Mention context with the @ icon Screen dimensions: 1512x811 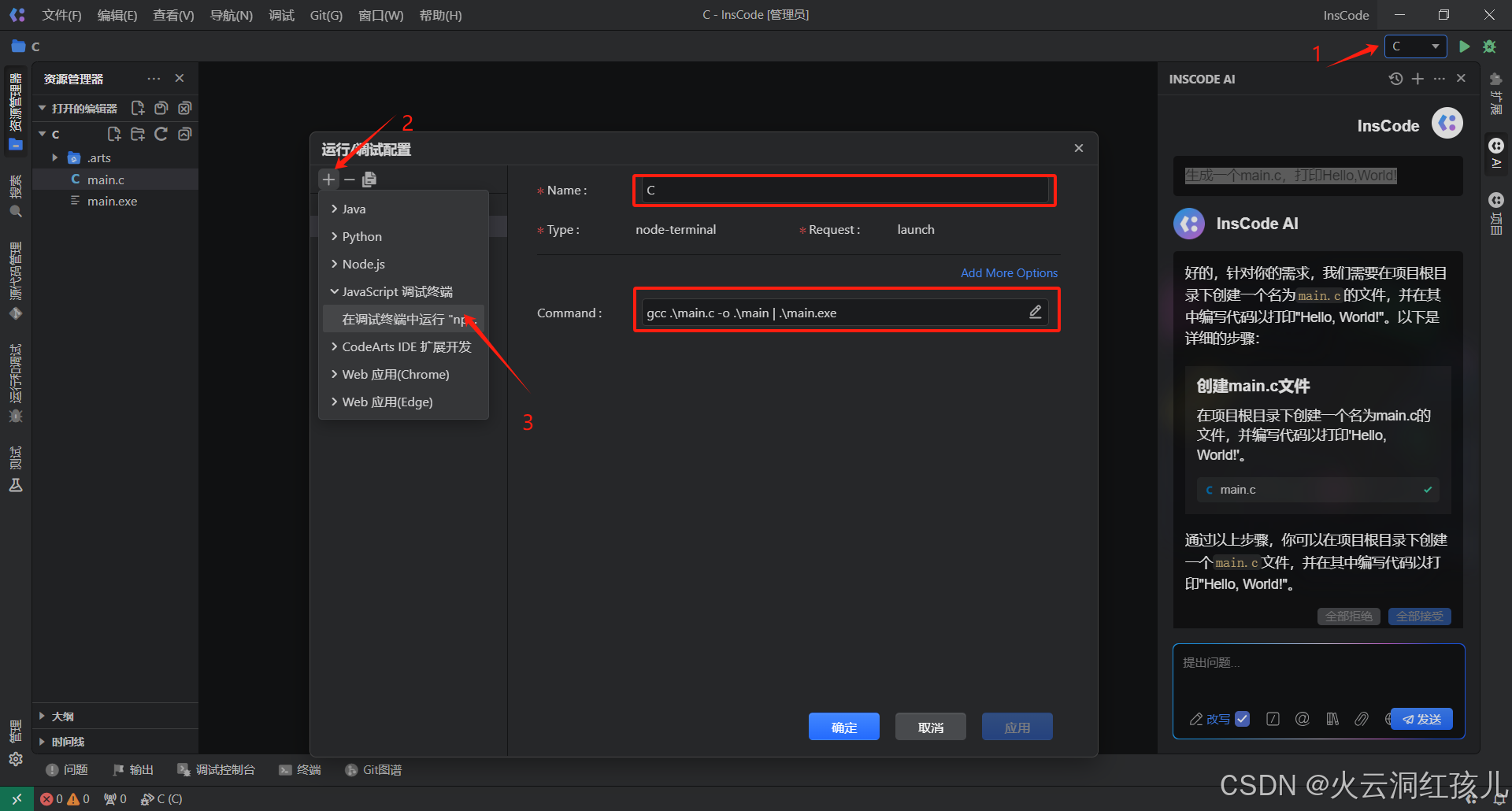tap(1303, 719)
